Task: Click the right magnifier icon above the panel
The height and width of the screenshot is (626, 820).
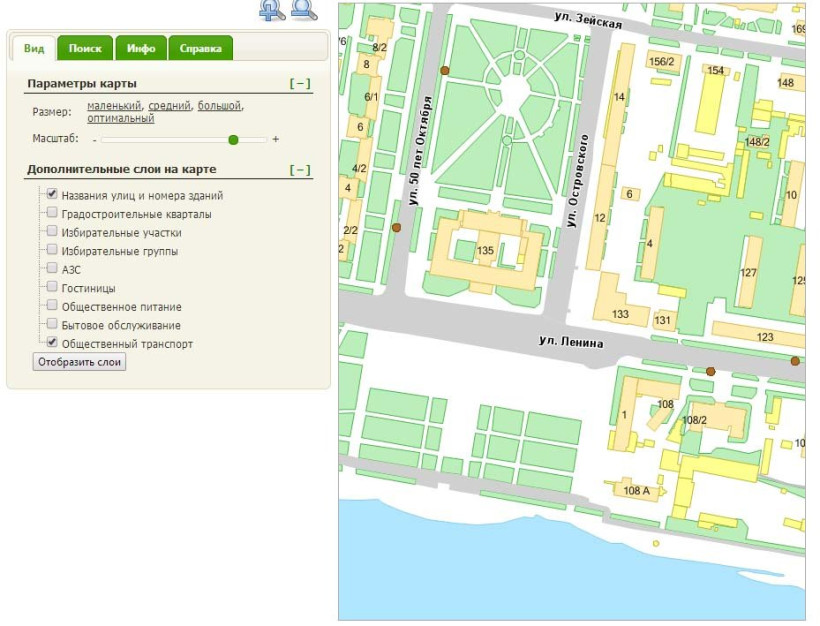Action: point(304,10)
